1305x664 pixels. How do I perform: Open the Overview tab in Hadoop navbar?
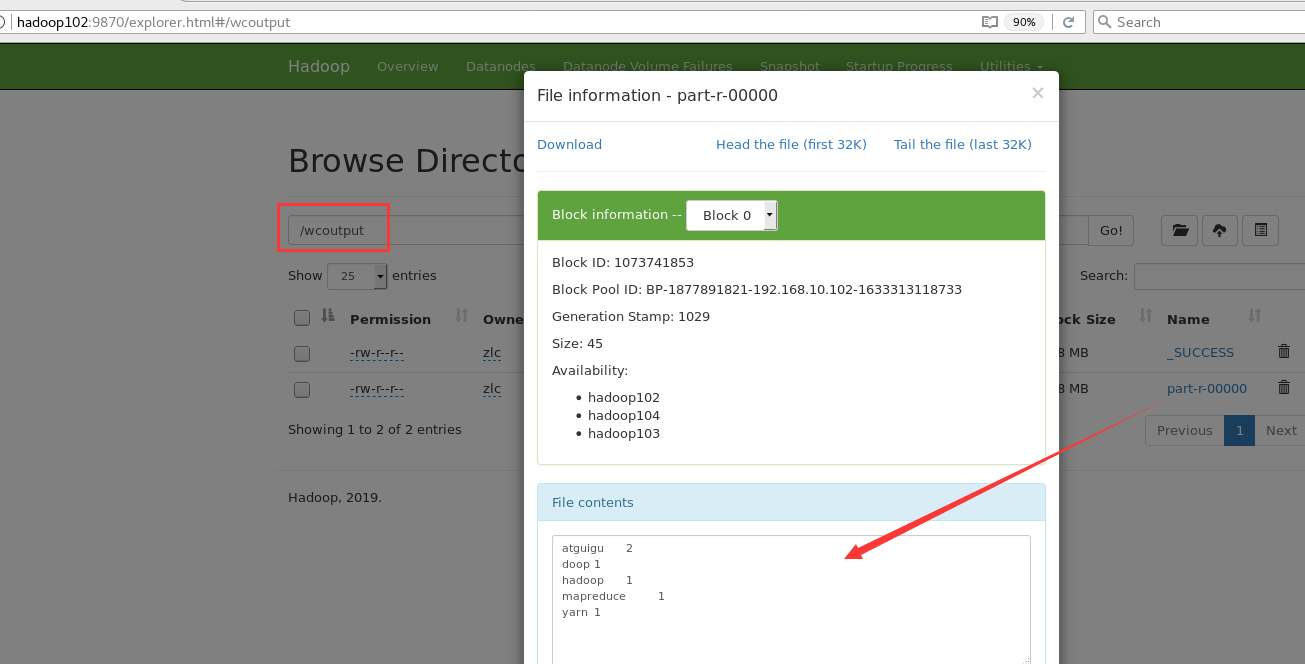407,66
